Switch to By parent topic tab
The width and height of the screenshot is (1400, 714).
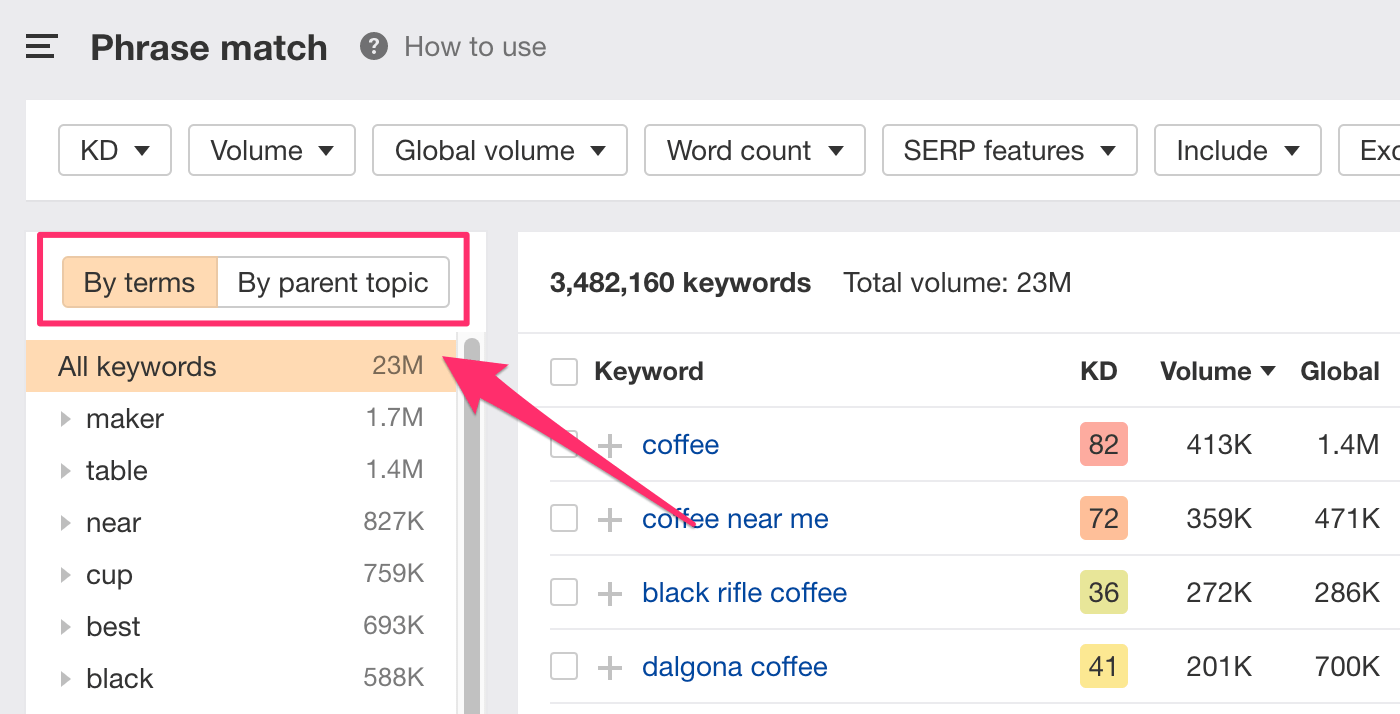[333, 283]
